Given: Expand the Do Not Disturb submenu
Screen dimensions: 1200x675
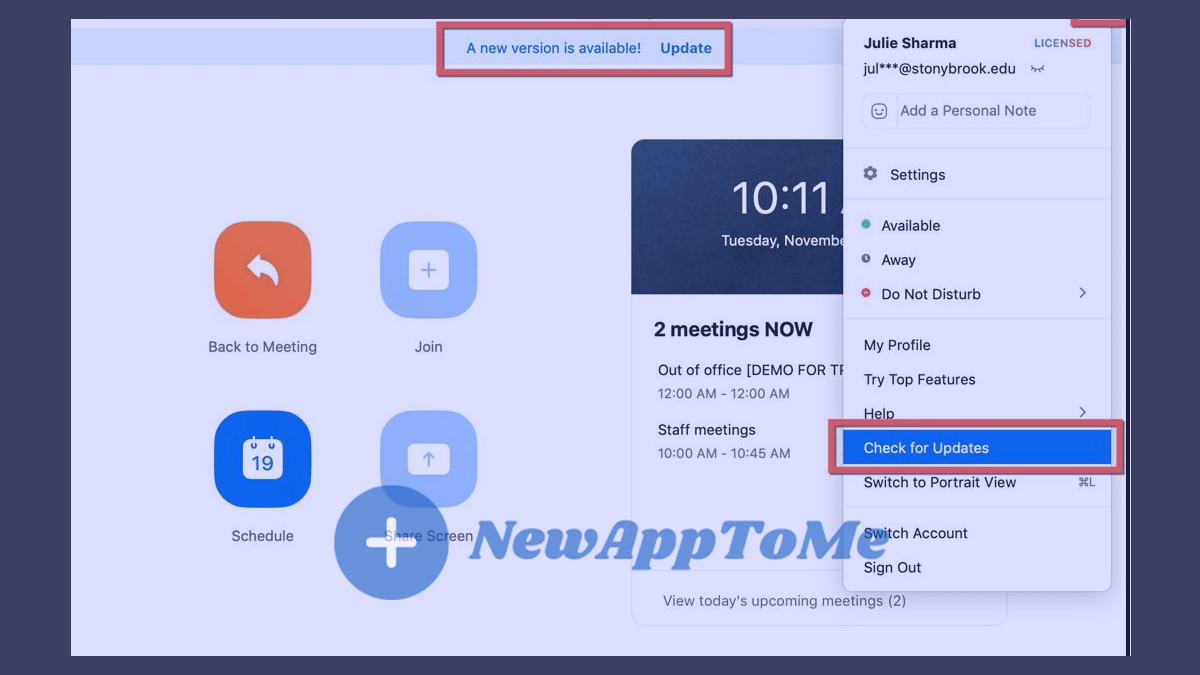Looking at the screenshot, I should (x=1084, y=293).
